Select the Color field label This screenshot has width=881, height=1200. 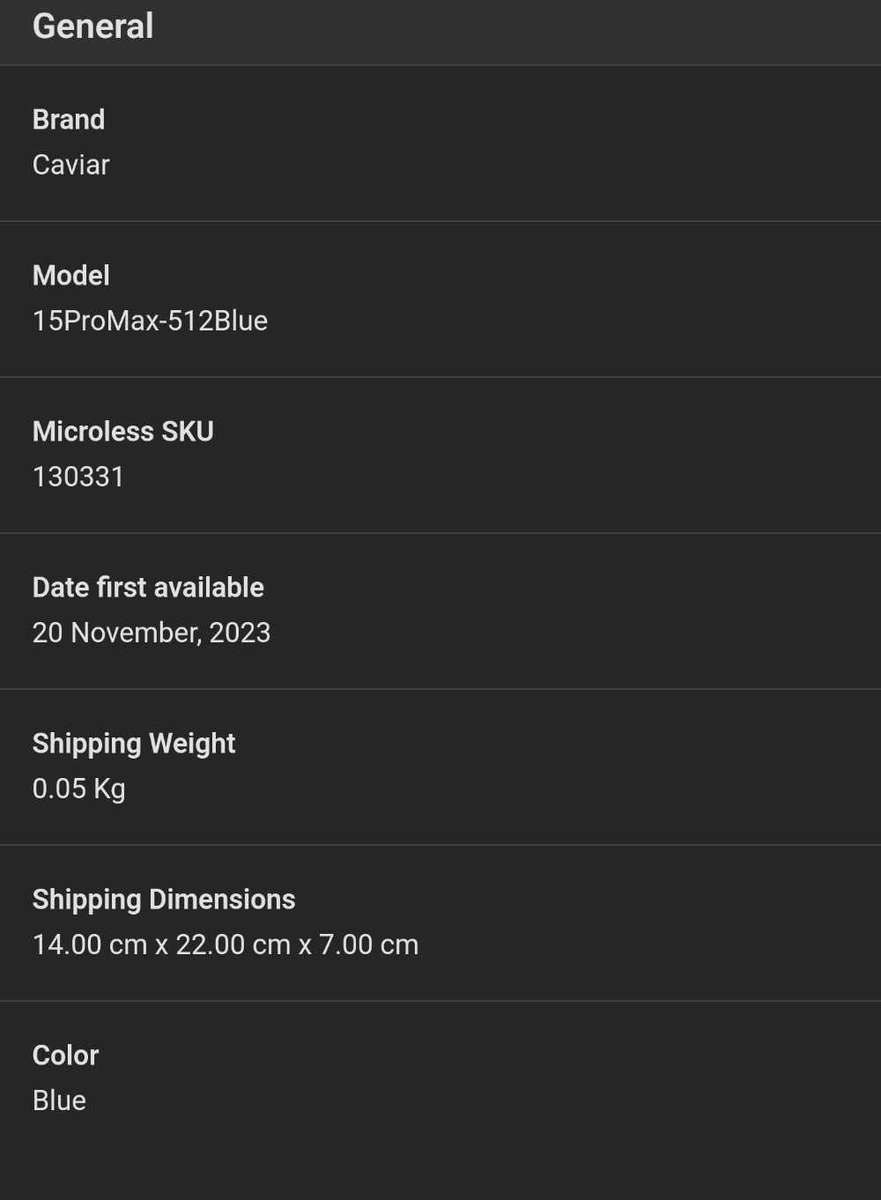click(x=66, y=1056)
